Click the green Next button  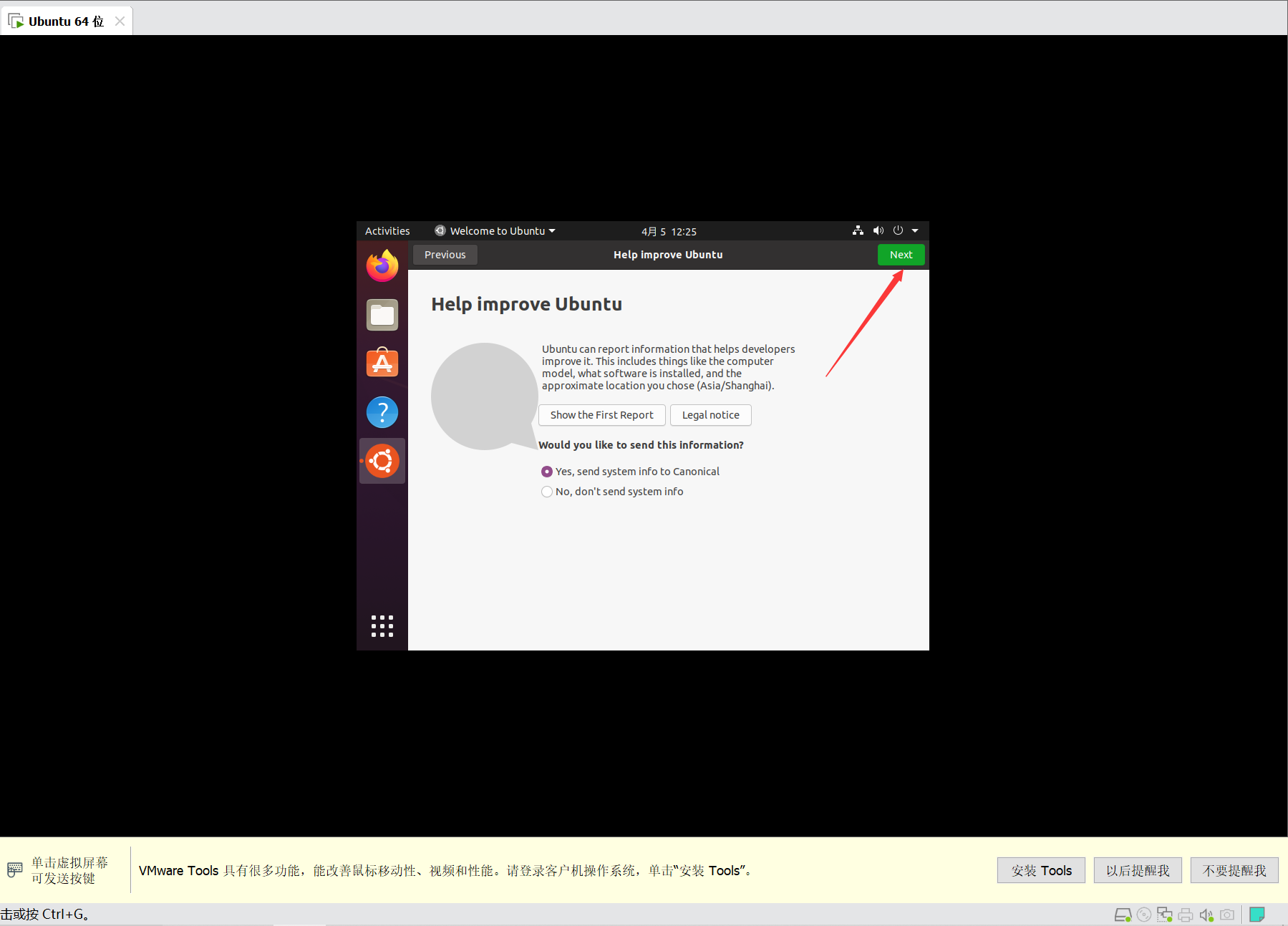click(x=901, y=255)
